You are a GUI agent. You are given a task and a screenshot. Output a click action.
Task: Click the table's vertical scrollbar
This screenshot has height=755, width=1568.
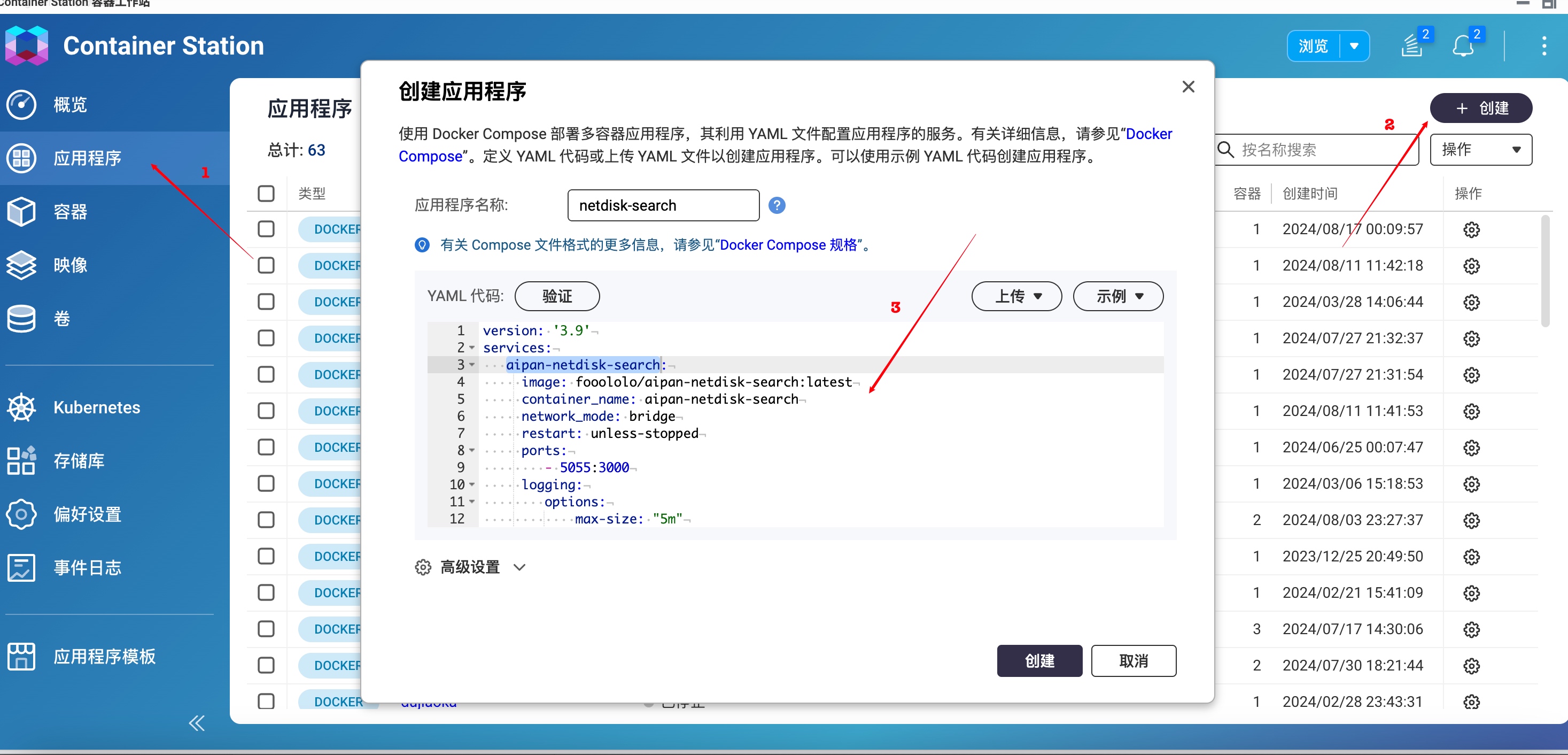tap(1544, 271)
